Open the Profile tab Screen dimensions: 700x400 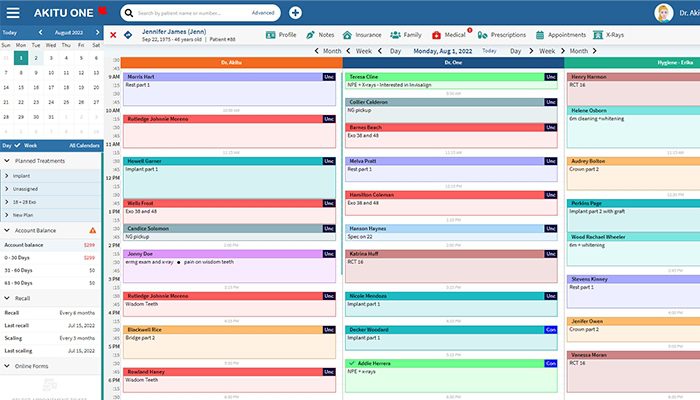tap(281, 35)
